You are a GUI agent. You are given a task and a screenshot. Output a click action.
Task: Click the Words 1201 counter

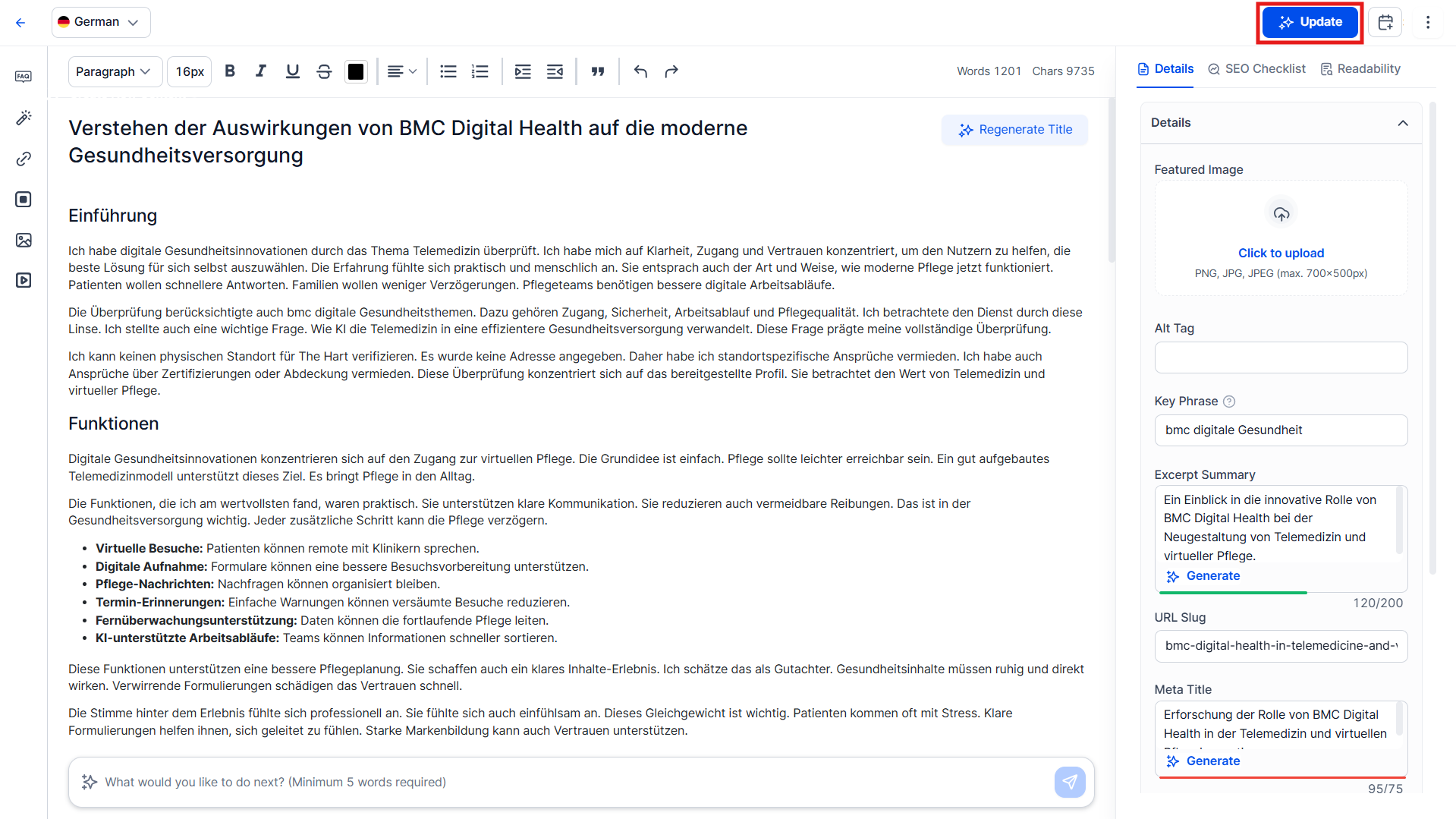tap(989, 71)
